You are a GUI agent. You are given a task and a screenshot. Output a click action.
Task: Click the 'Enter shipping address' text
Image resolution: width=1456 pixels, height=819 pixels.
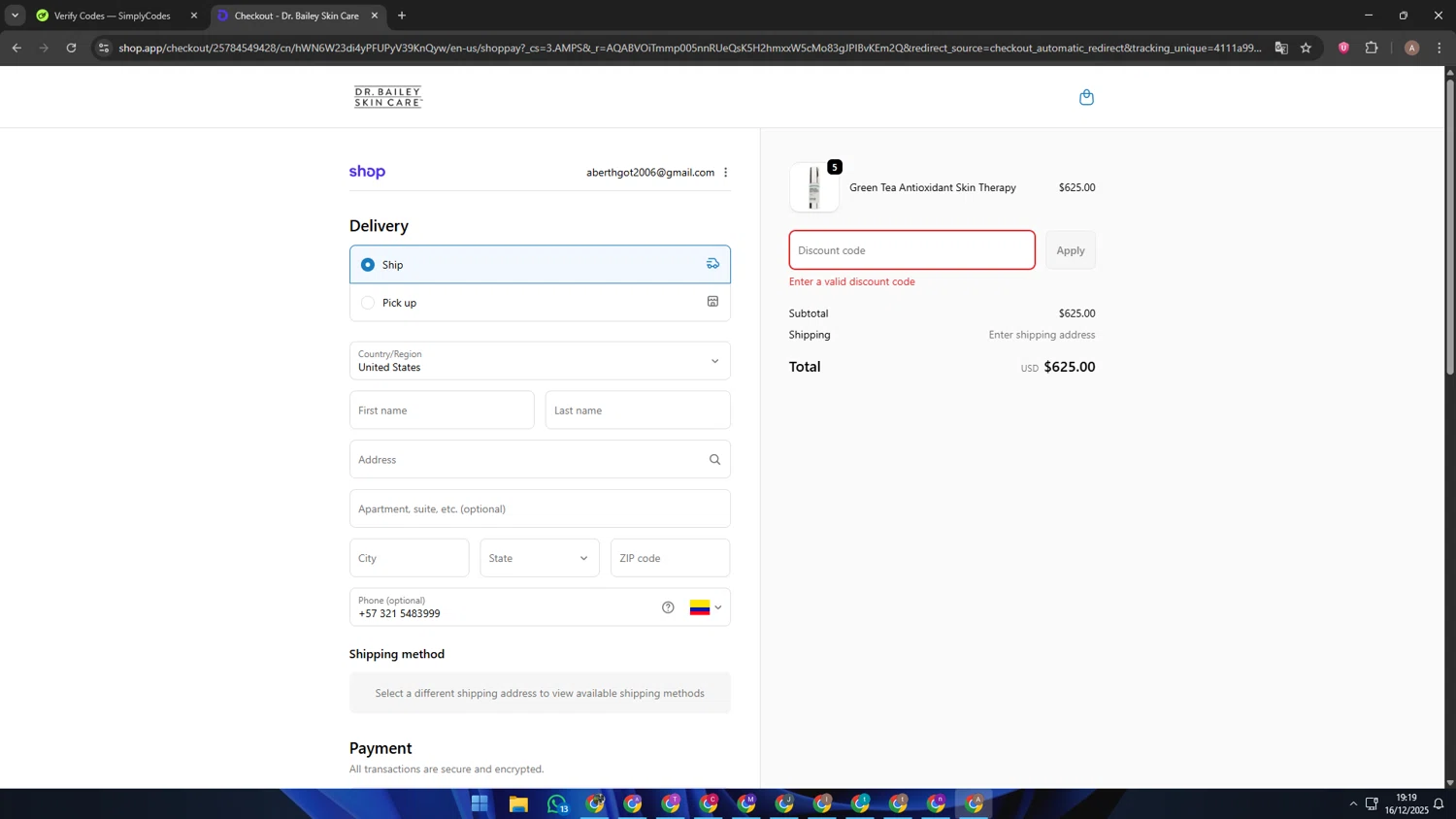(x=1042, y=335)
